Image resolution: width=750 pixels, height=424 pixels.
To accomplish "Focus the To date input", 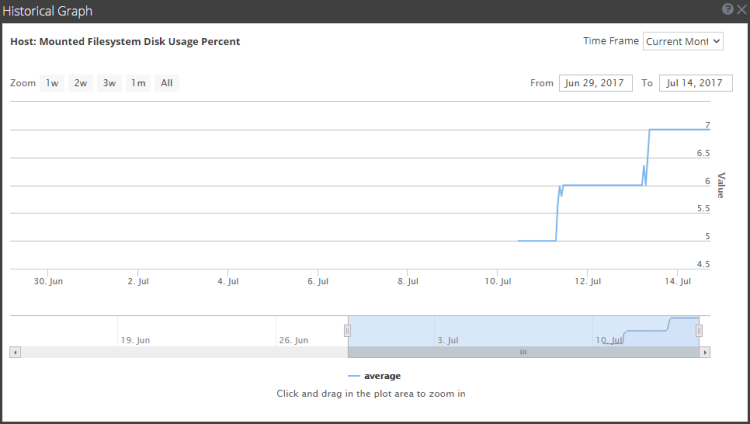I will 696,83.
